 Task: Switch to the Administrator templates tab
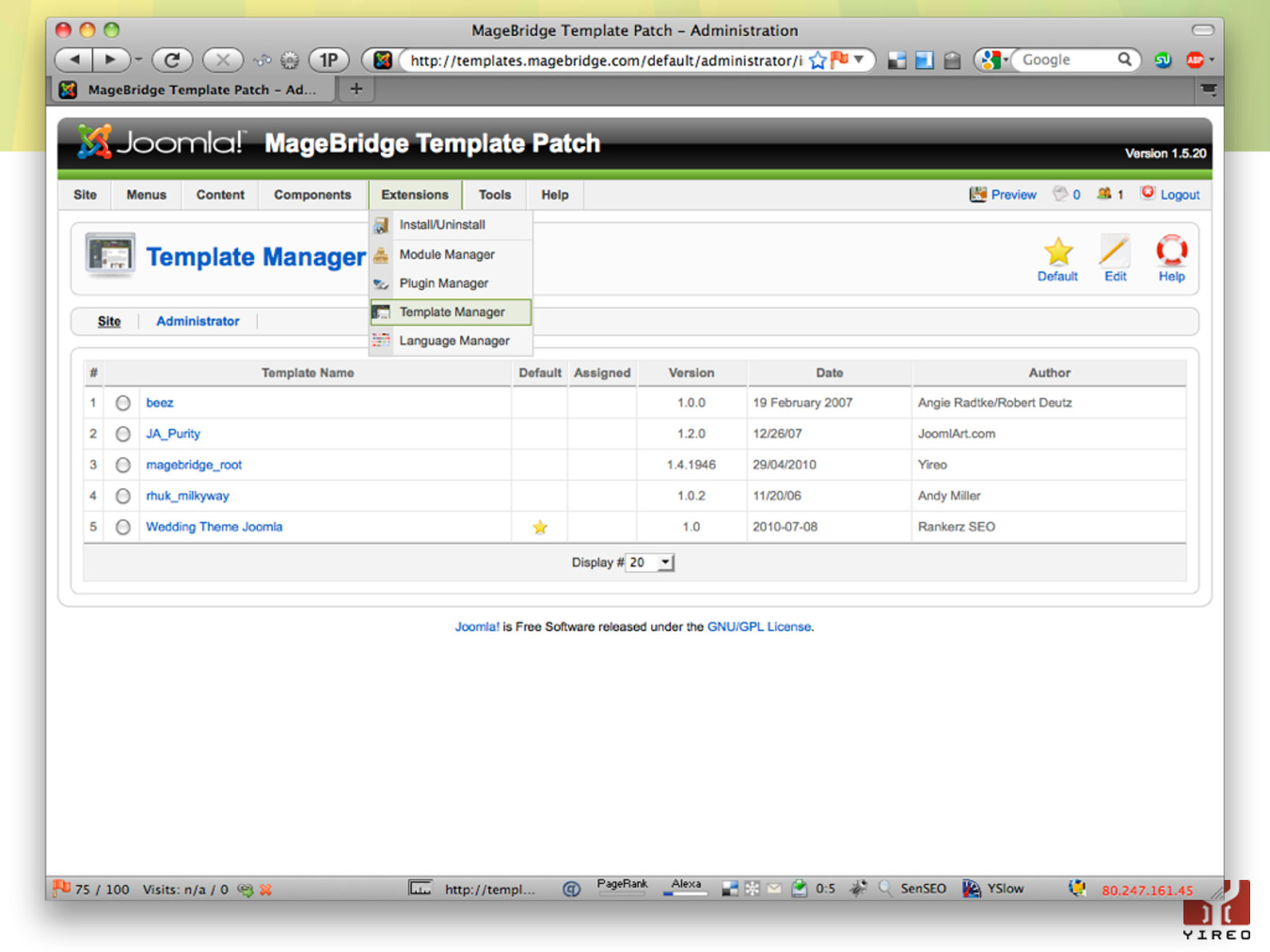point(198,321)
